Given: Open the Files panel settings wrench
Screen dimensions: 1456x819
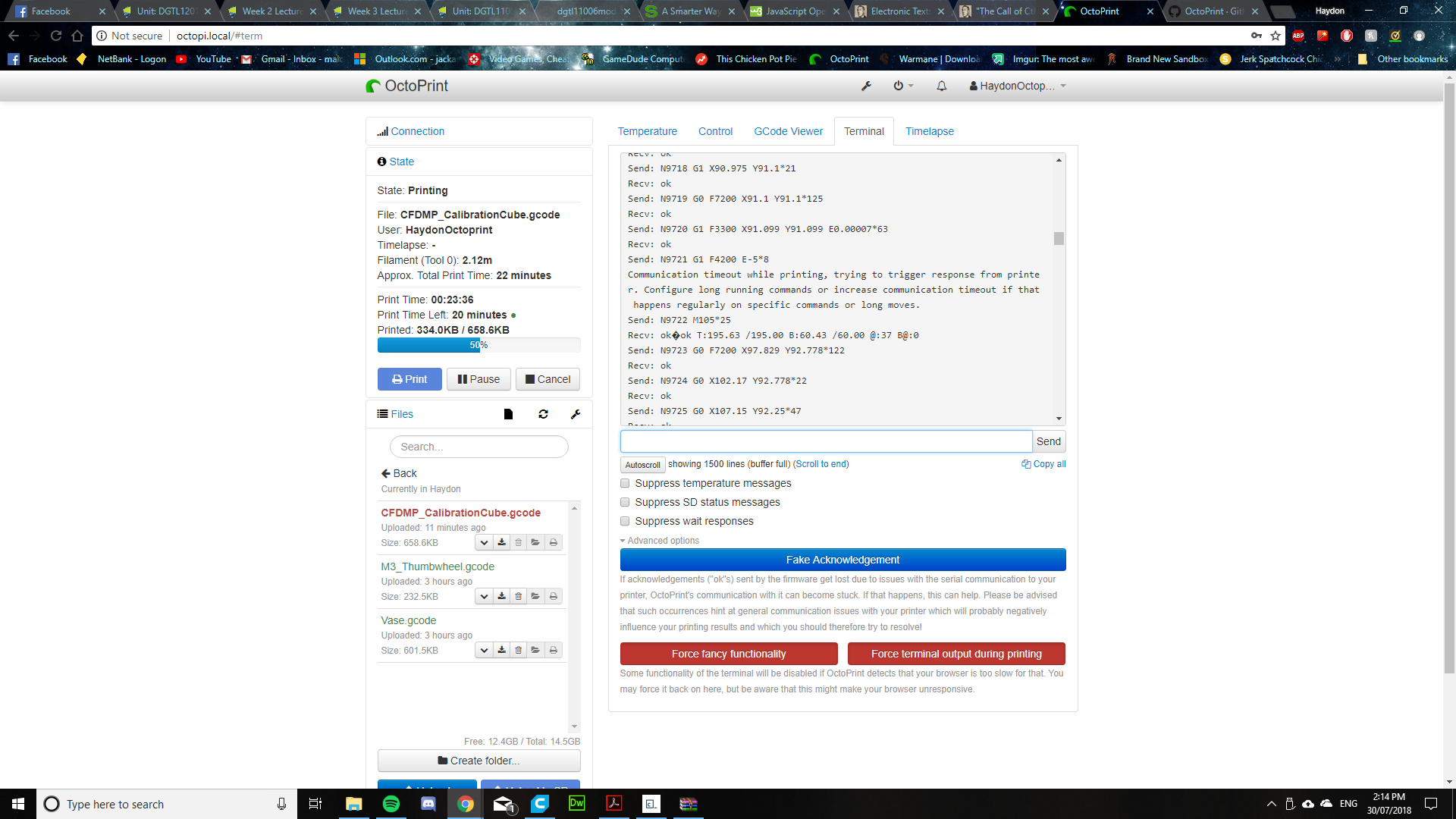Looking at the screenshot, I should pyautogui.click(x=576, y=414).
